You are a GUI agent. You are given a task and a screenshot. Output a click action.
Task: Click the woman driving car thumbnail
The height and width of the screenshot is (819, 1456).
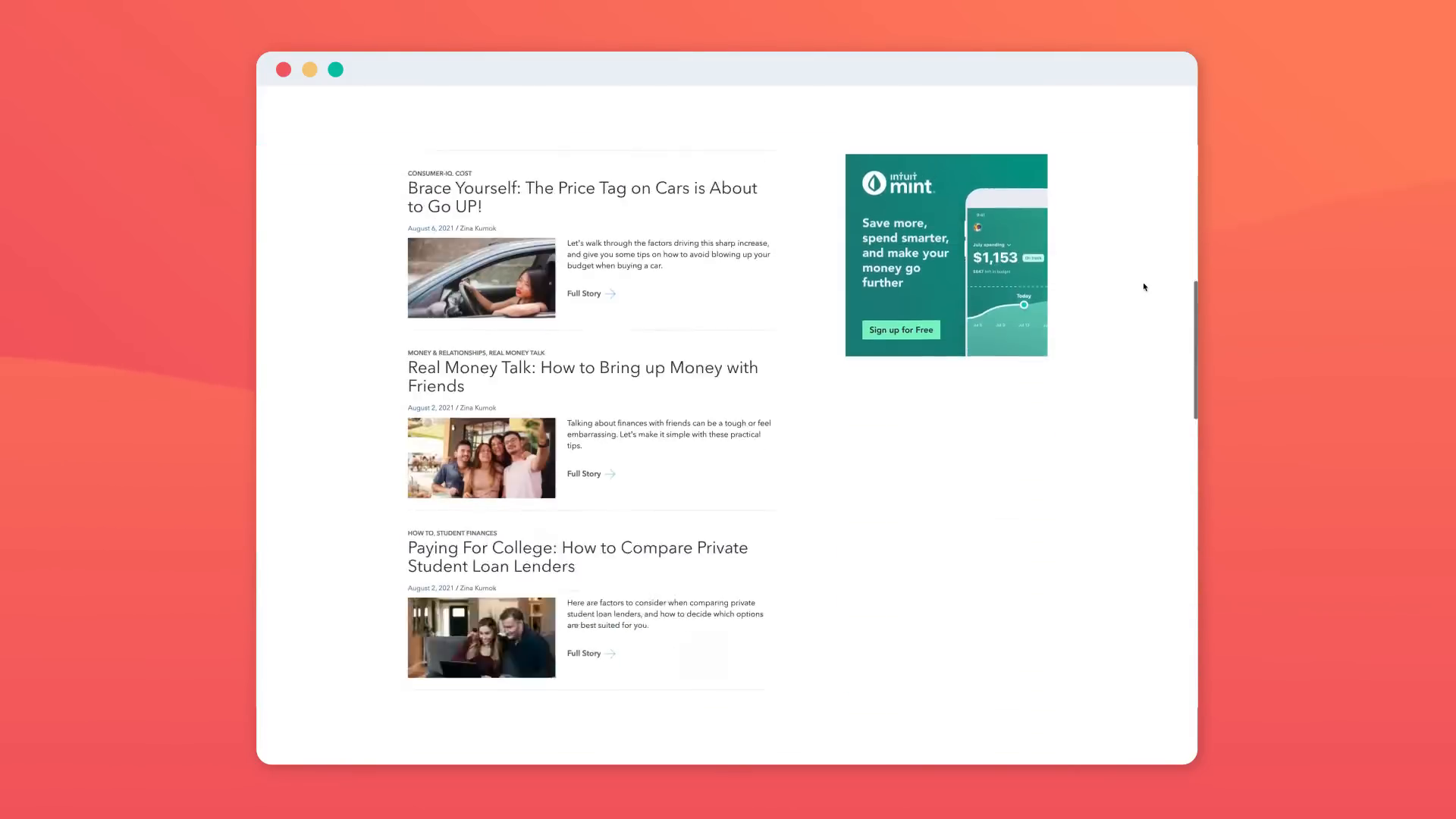tap(481, 278)
